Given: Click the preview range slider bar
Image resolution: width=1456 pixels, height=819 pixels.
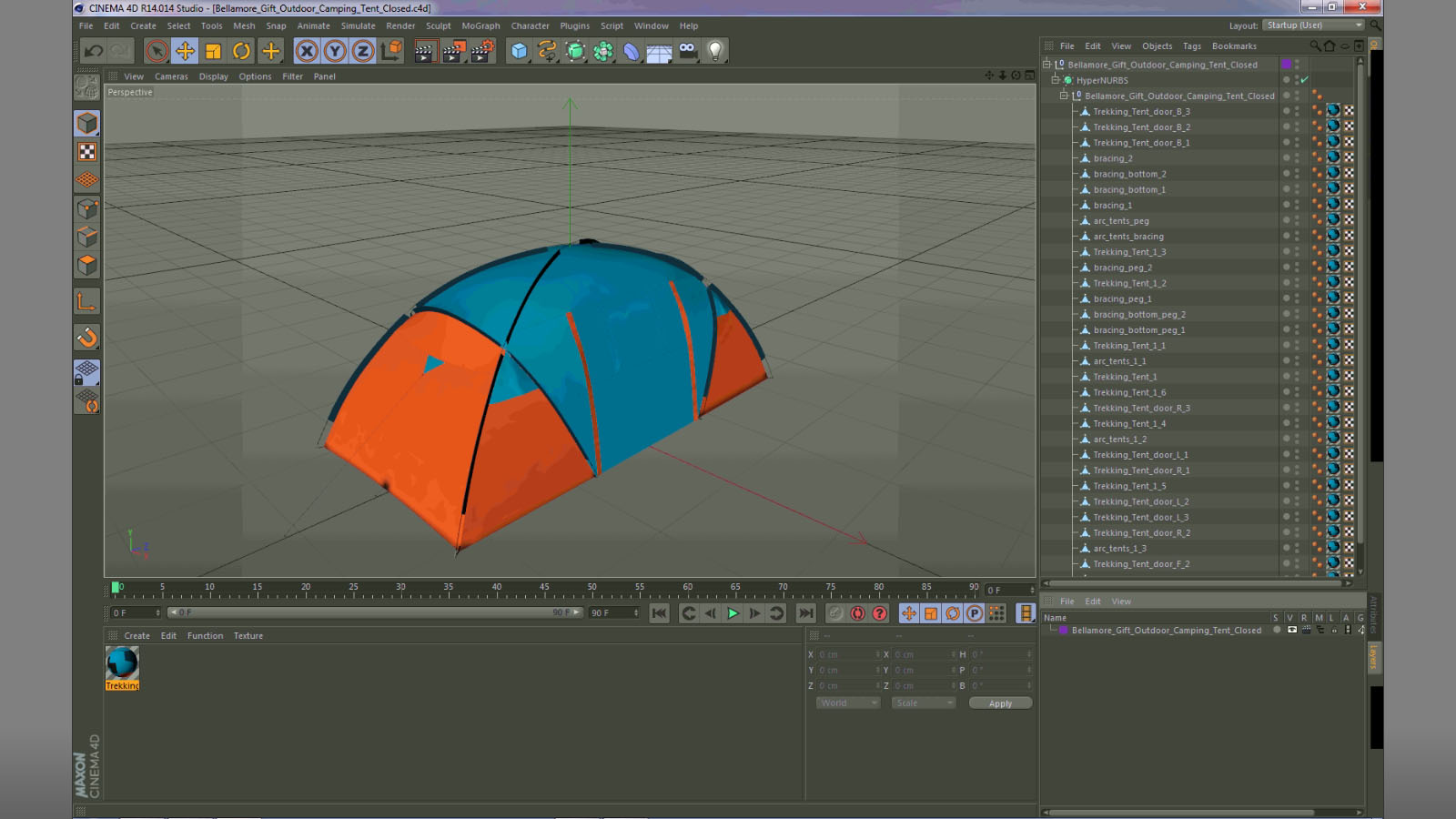Looking at the screenshot, I should [375, 612].
